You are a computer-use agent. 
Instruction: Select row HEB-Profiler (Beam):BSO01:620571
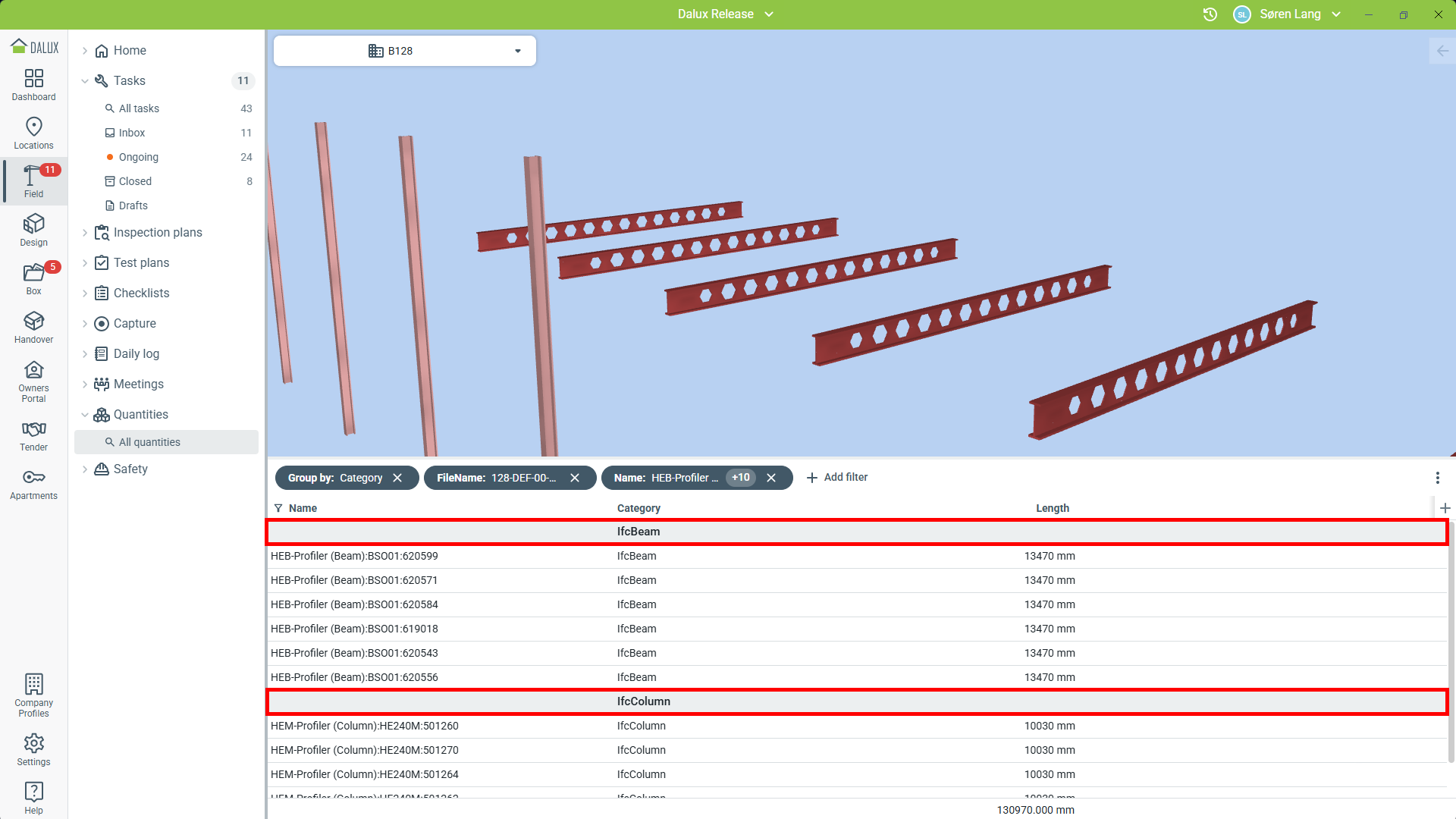coord(857,580)
